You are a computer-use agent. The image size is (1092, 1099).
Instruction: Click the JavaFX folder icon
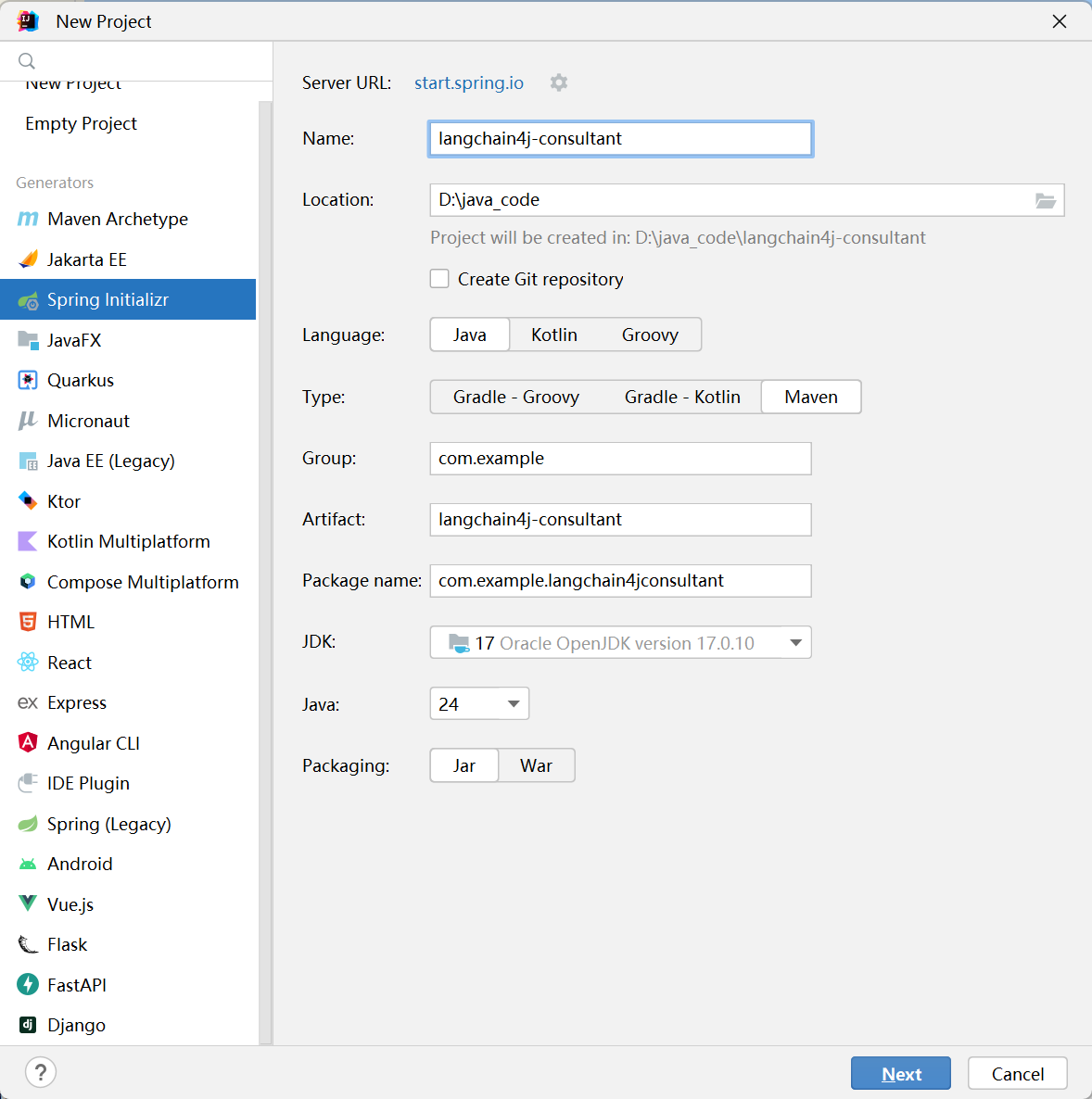28,340
